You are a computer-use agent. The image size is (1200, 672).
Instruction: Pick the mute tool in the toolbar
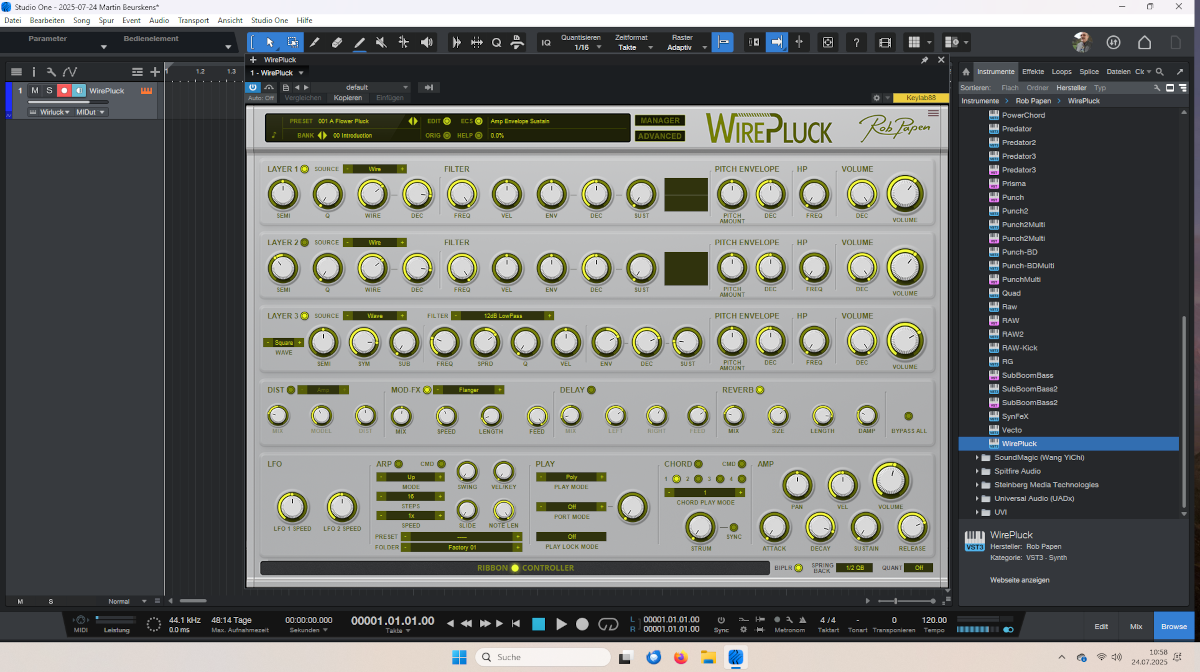tap(382, 42)
